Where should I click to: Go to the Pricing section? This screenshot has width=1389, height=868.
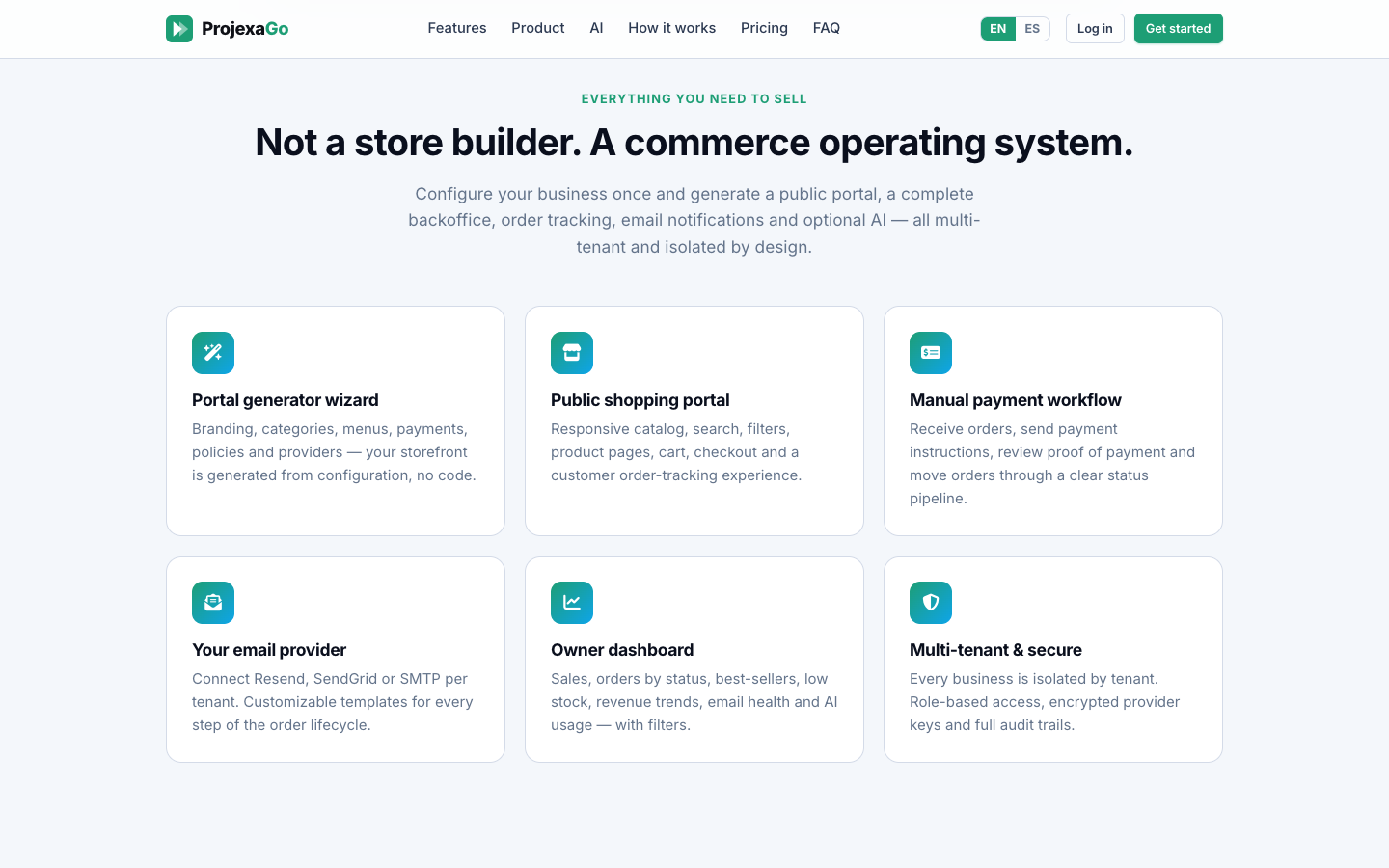coord(764,28)
